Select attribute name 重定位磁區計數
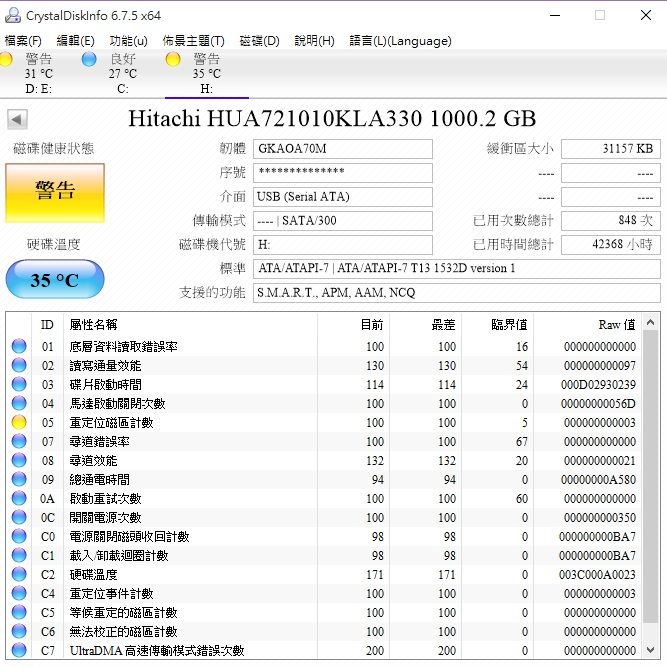Screen dimensions: 667x667 click(x=111, y=423)
